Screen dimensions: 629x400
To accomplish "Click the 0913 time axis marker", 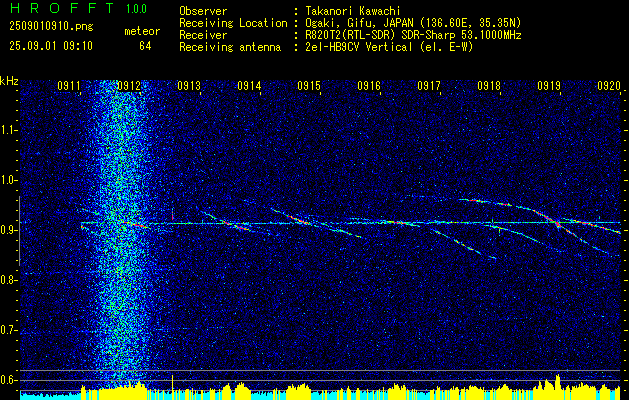I will (x=189, y=85).
